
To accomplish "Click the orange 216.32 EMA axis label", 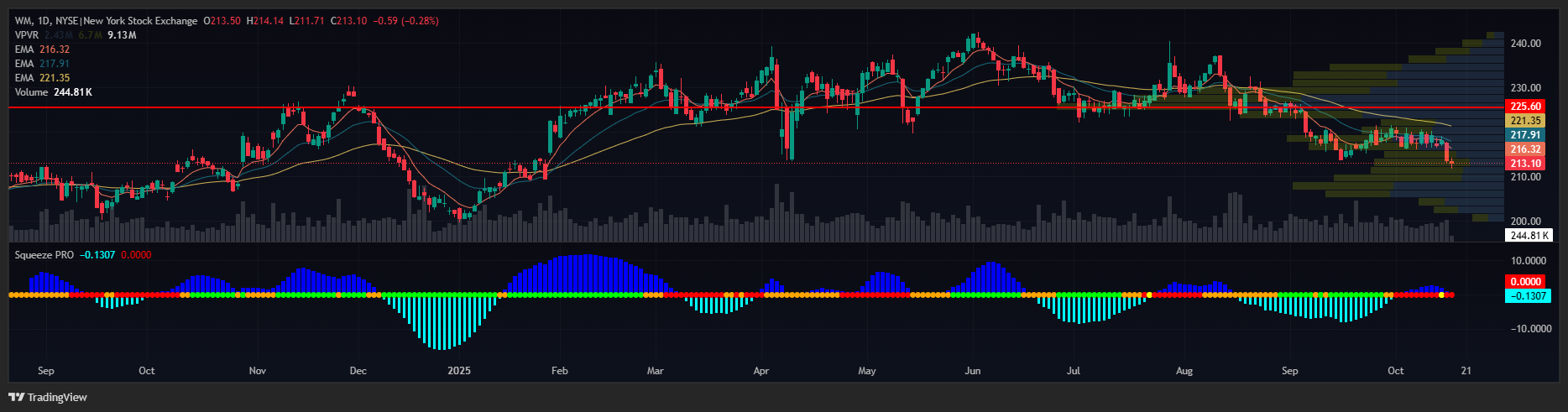I will [1525, 149].
